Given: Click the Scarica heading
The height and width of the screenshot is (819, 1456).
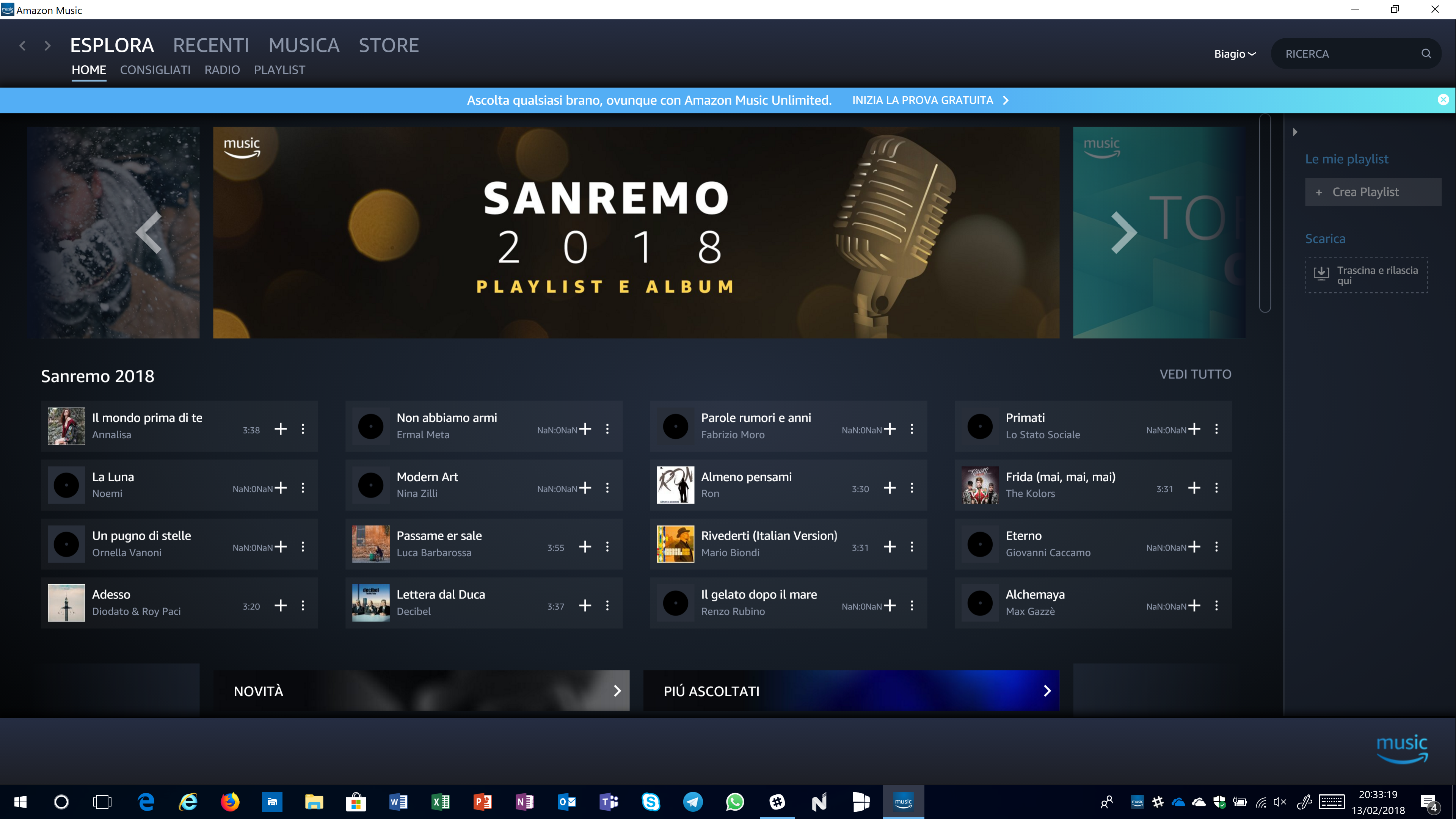Looking at the screenshot, I should pyautogui.click(x=1325, y=238).
